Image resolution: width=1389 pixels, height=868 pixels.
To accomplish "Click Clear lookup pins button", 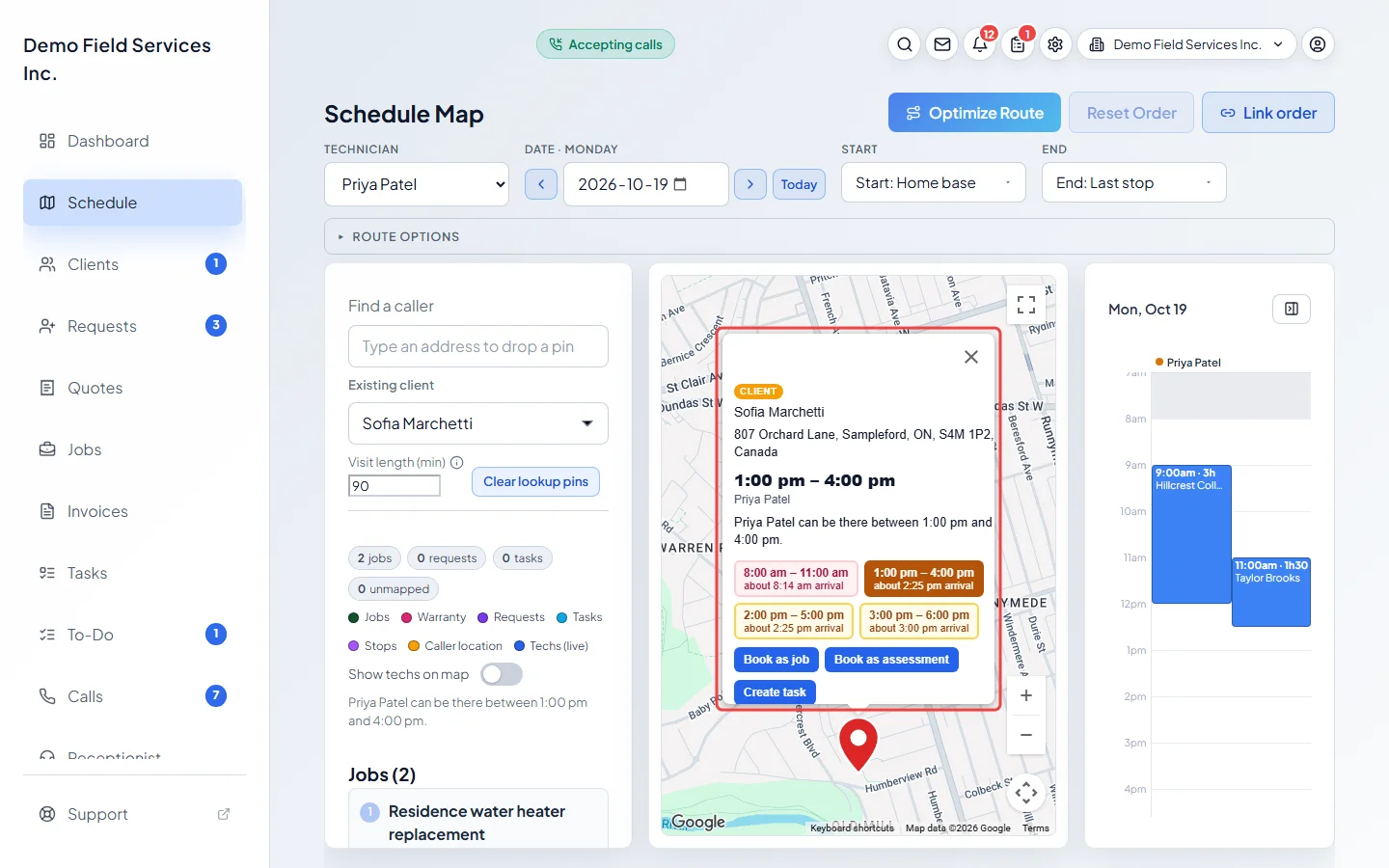I will point(535,481).
